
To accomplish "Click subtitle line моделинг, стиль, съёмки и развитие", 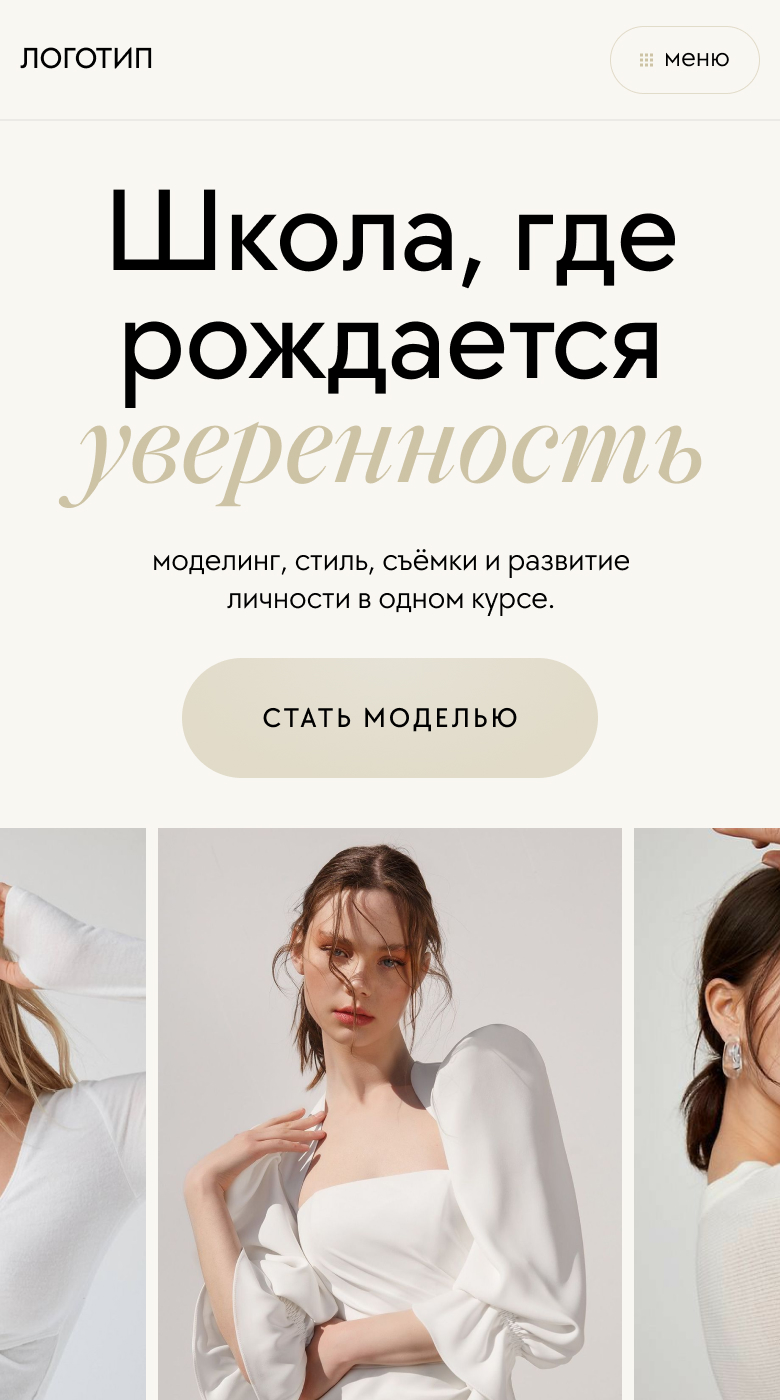I will tap(390, 561).
